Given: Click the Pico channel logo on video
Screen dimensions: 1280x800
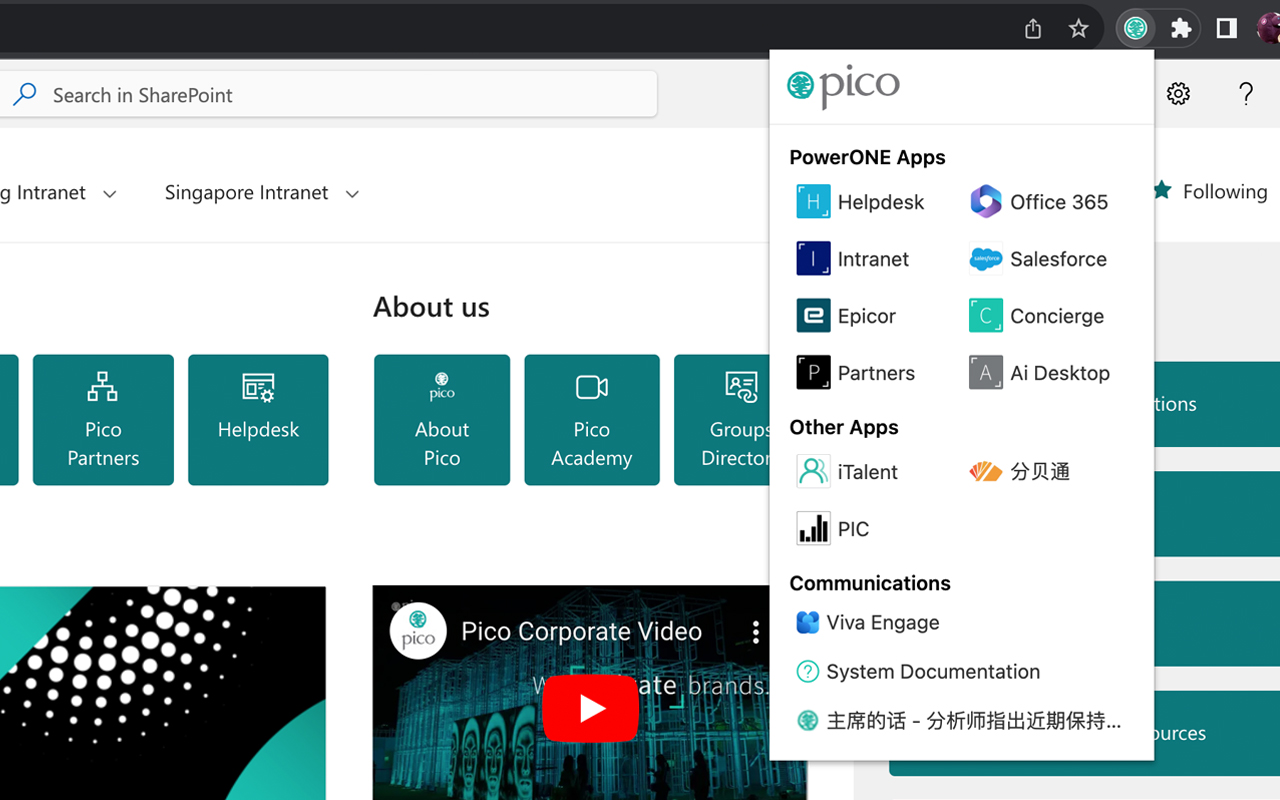Looking at the screenshot, I should 418,631.
